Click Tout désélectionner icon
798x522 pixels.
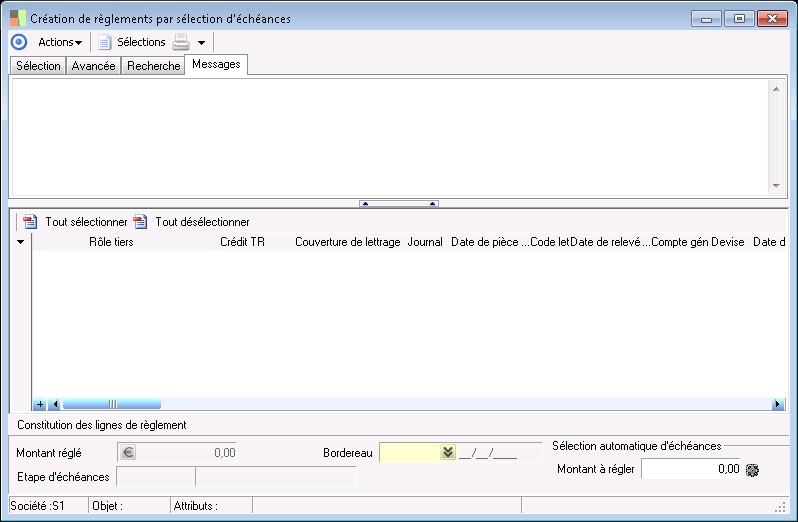140,222
